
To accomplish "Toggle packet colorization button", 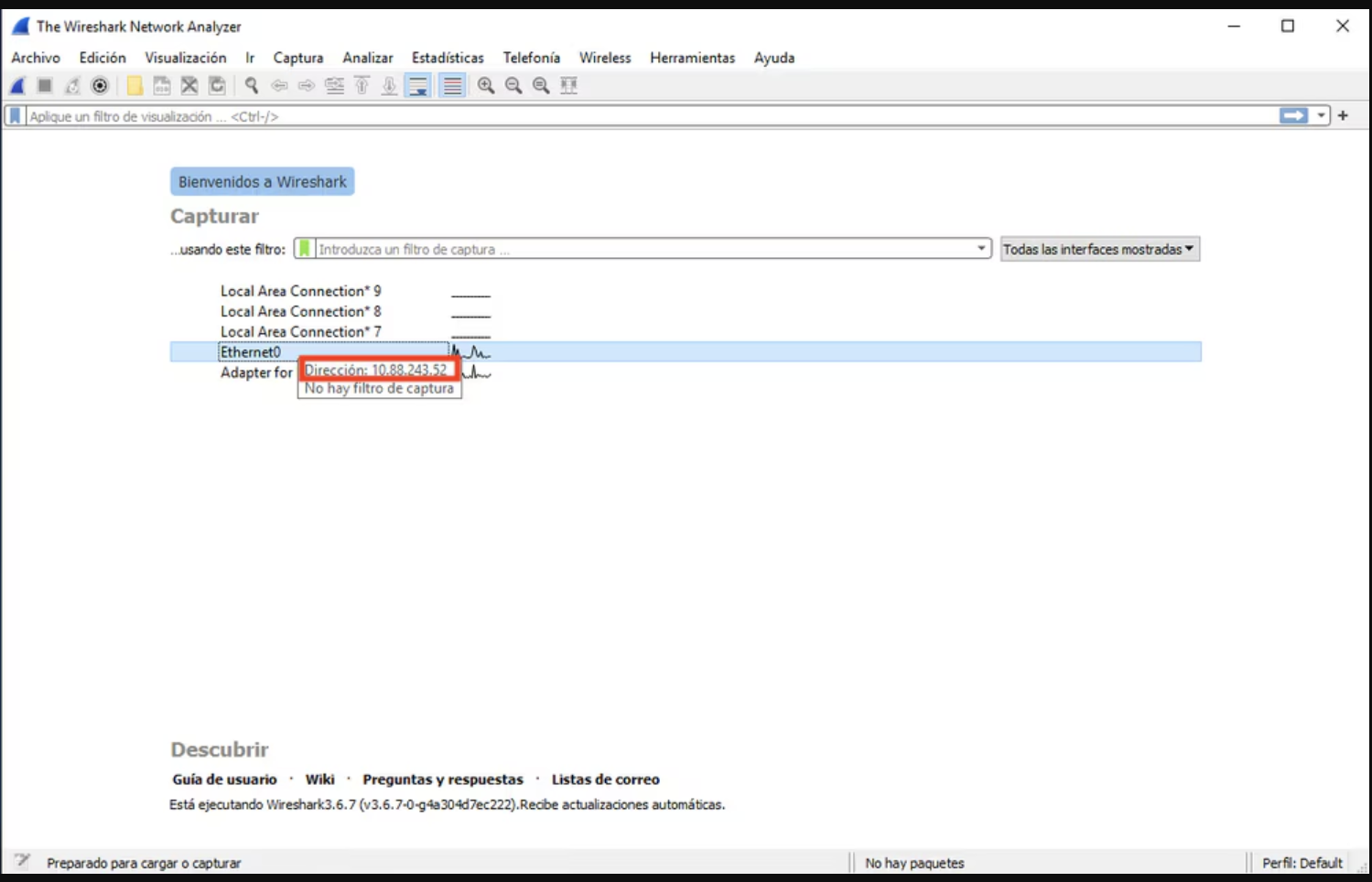I will (452, 86).
